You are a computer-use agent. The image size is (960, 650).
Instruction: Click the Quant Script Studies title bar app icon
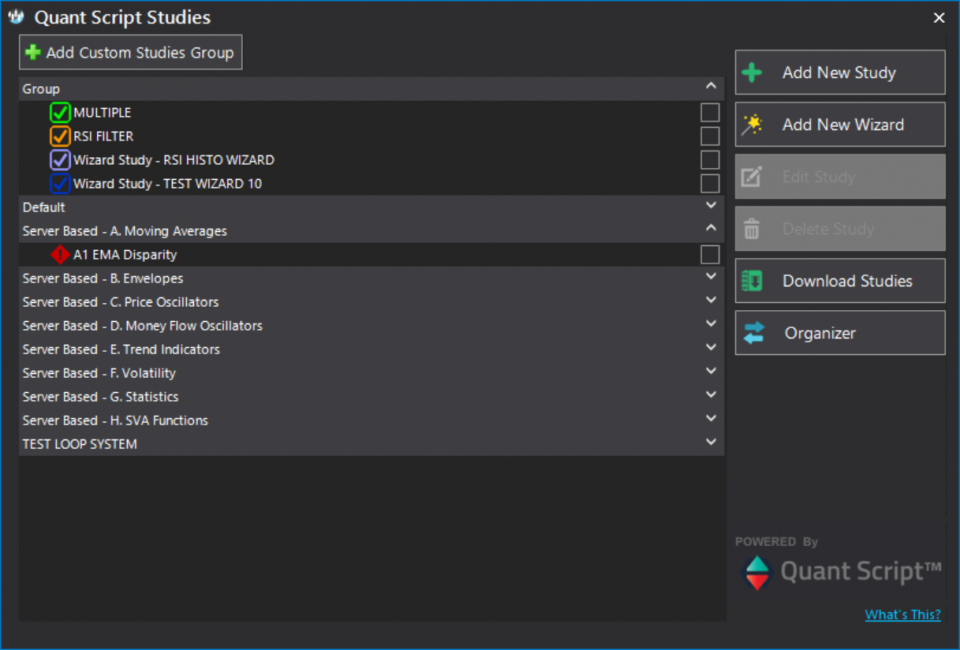pos(16,17)
